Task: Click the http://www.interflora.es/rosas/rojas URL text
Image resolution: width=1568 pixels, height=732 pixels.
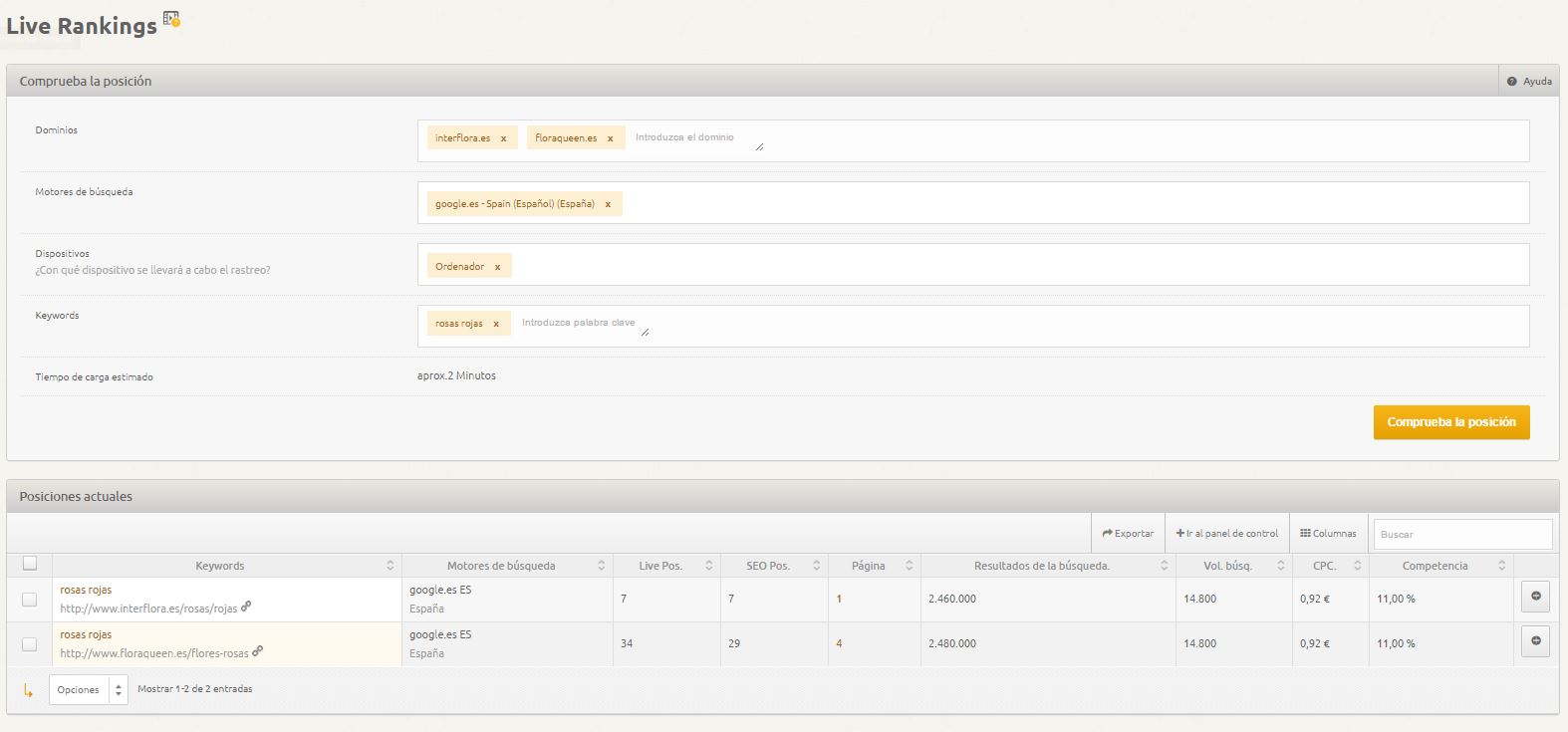Action: (x=148, y=609)
